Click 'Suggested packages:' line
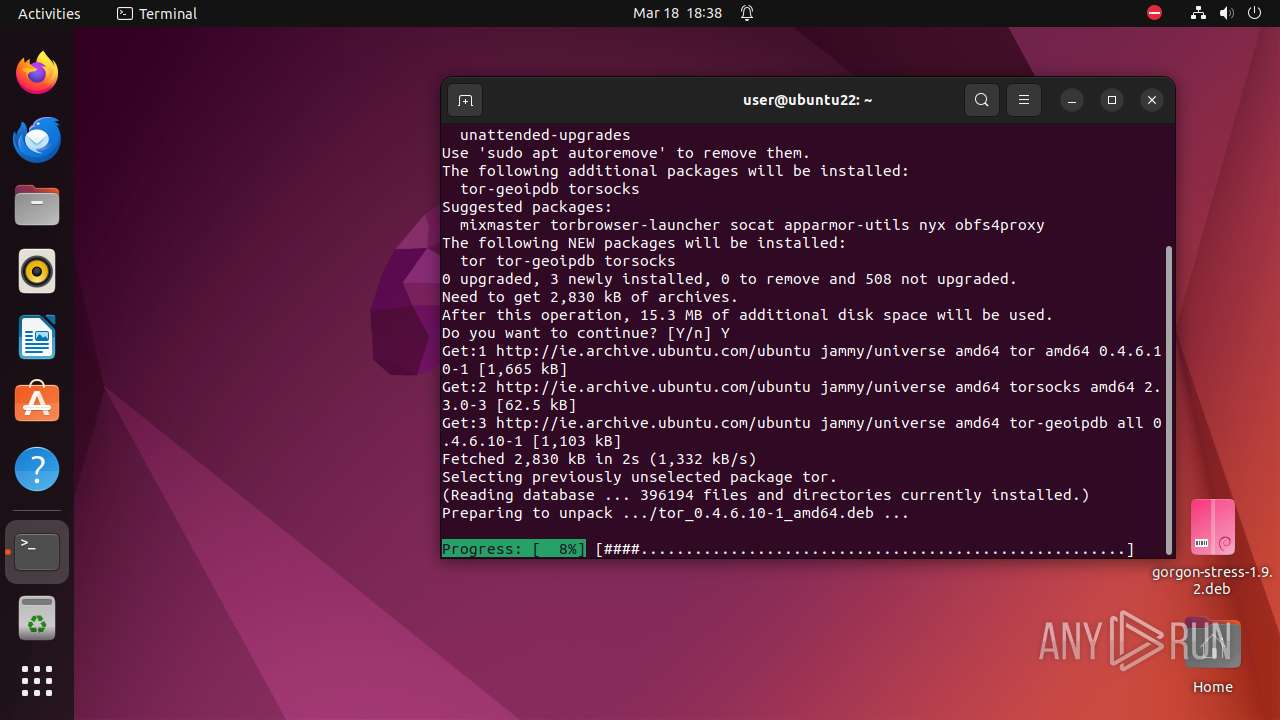Image resolution: width=1280 pixels, height=720 pixels. click(527, 207)
